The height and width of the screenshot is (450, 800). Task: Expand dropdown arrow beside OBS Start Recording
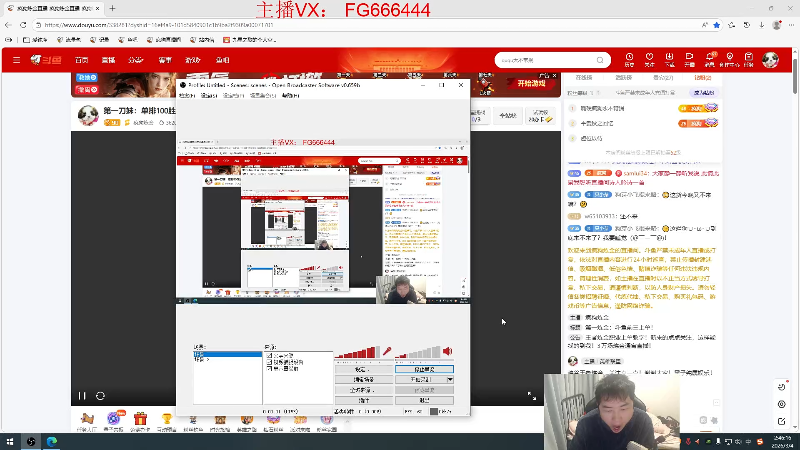pyautogui.click(x=450, y=380)
